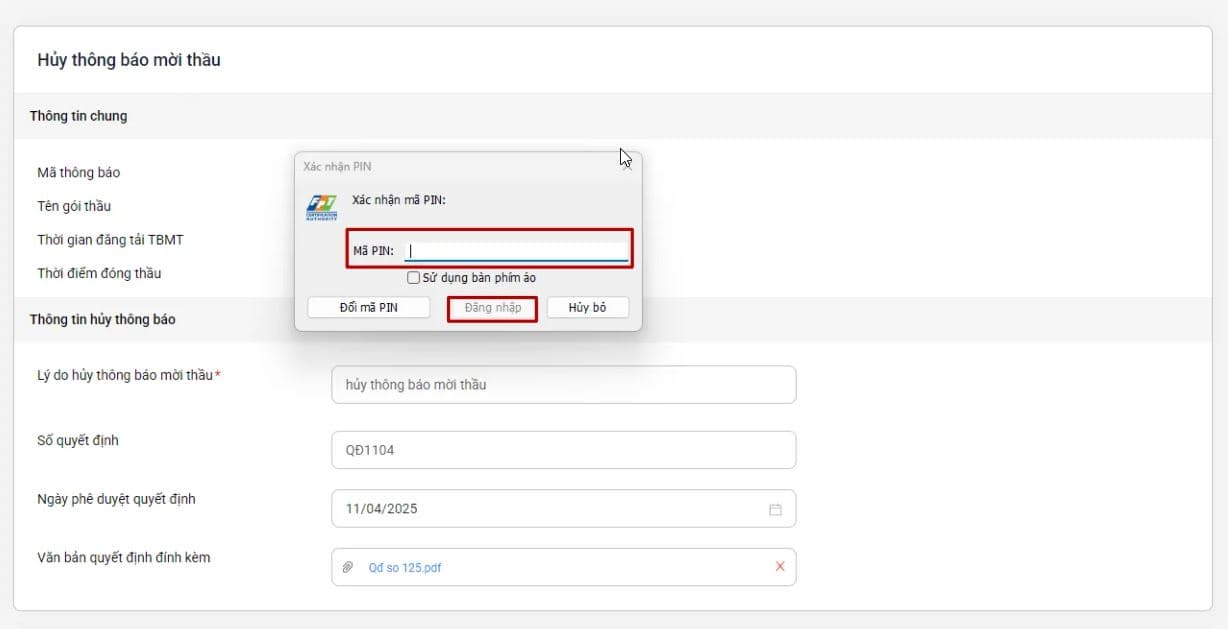Click the Văn bản quyết định đính kèm label
This screenshot has height=629, width=1228.
tap(124, 558)
